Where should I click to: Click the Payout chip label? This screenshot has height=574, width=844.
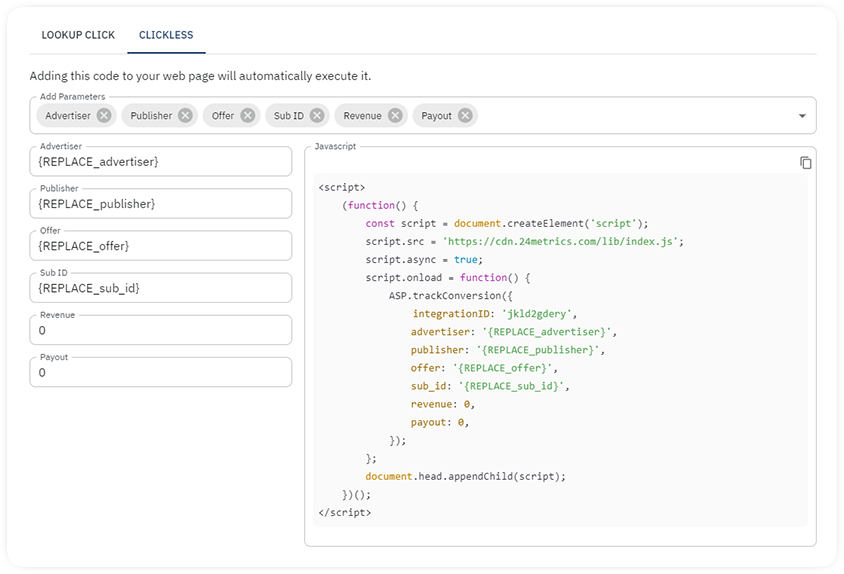click(x=437, y=116)
